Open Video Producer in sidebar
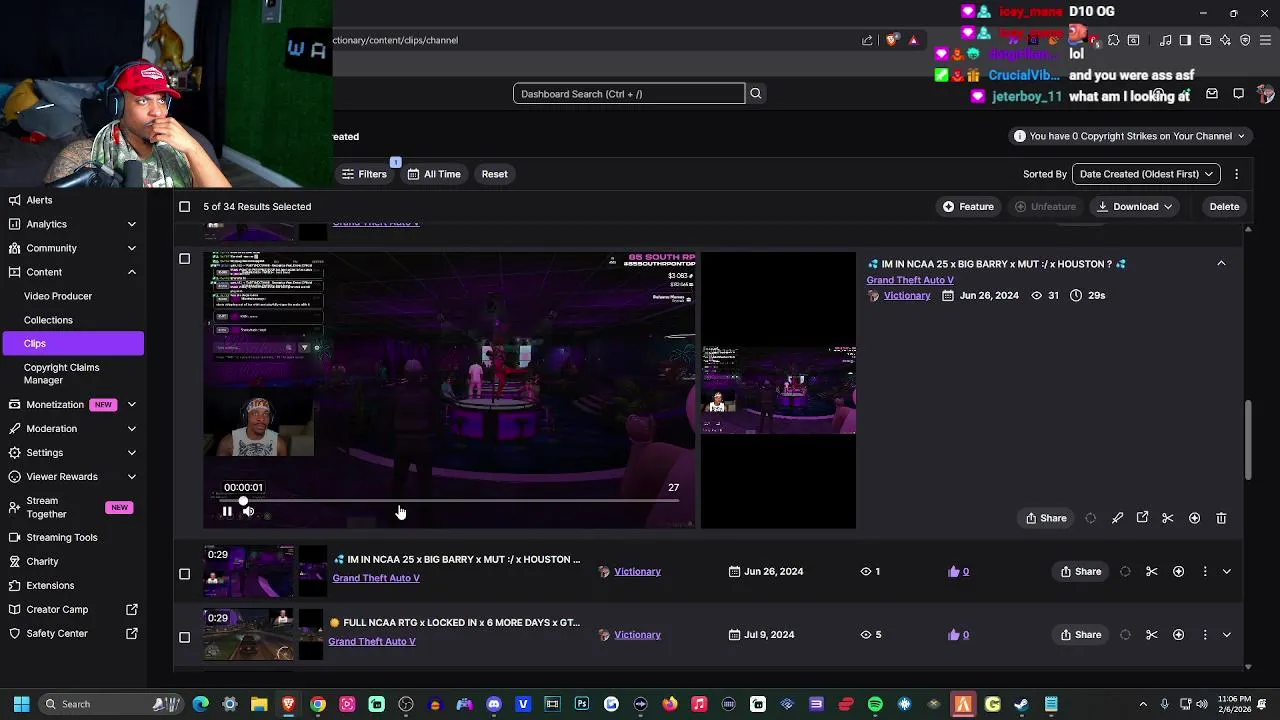1280x720 pixels. coord(58,296)
